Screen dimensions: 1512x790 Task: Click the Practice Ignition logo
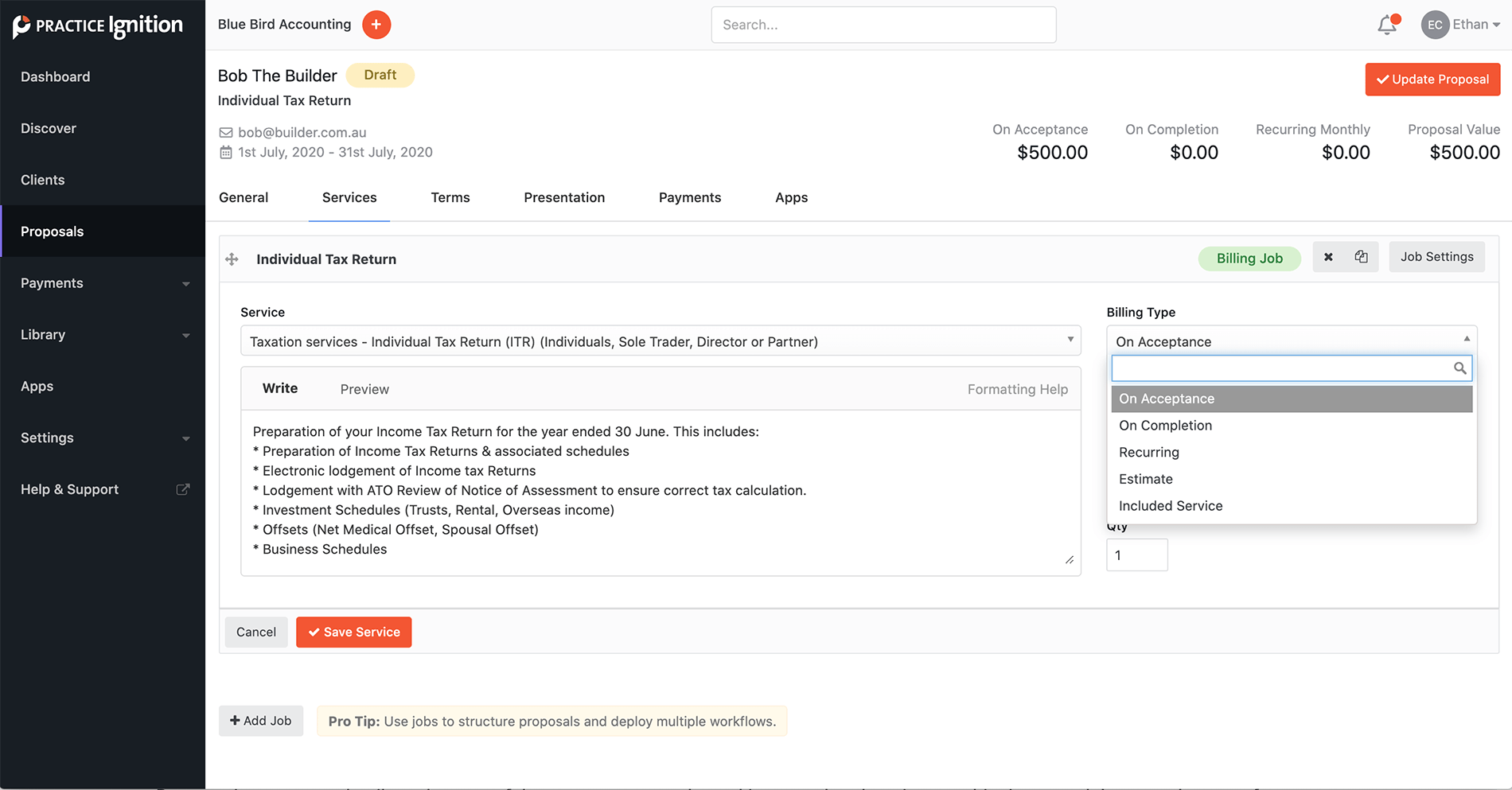click(98, 25)
